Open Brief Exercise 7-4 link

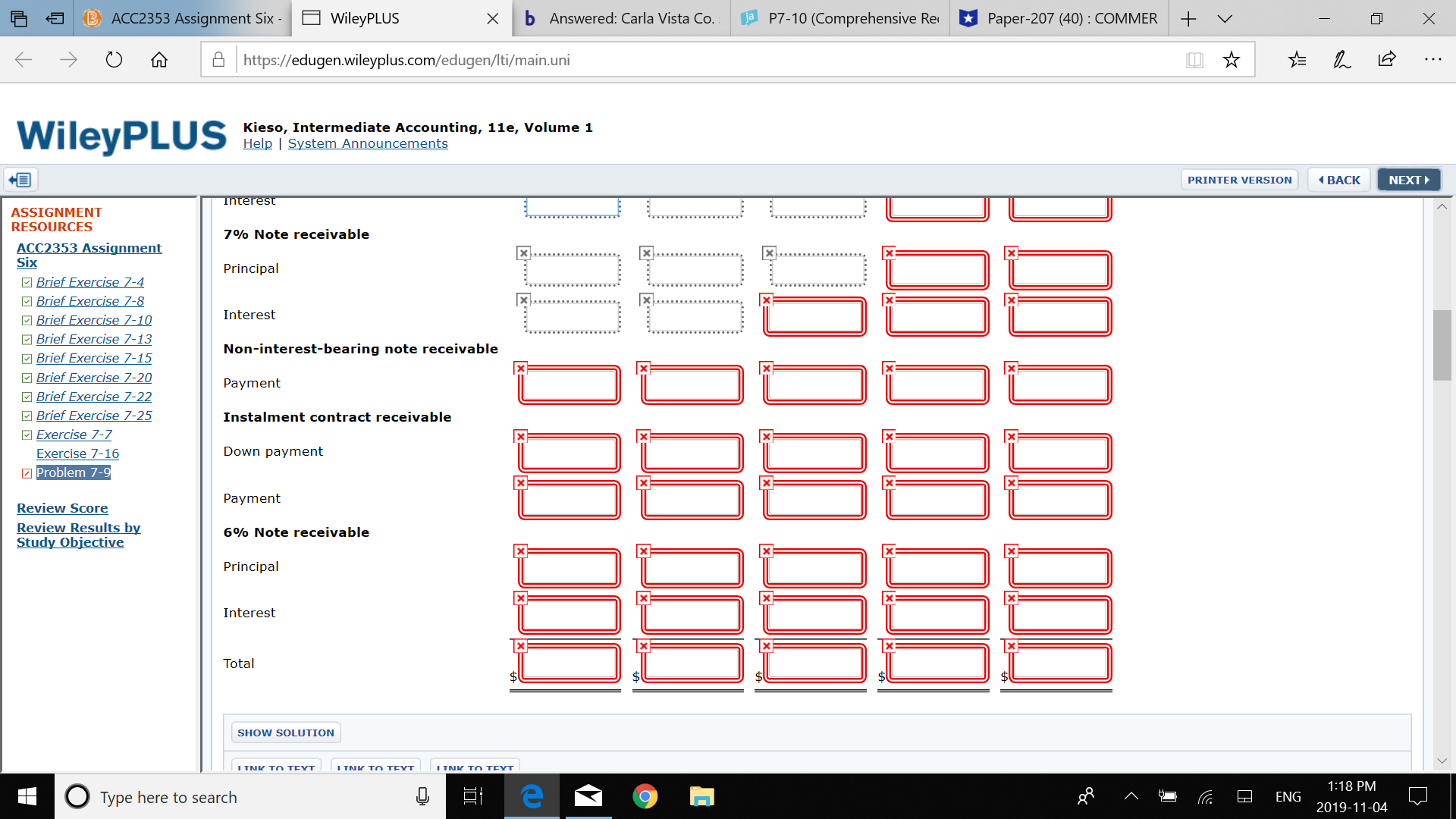click(89, 281)
